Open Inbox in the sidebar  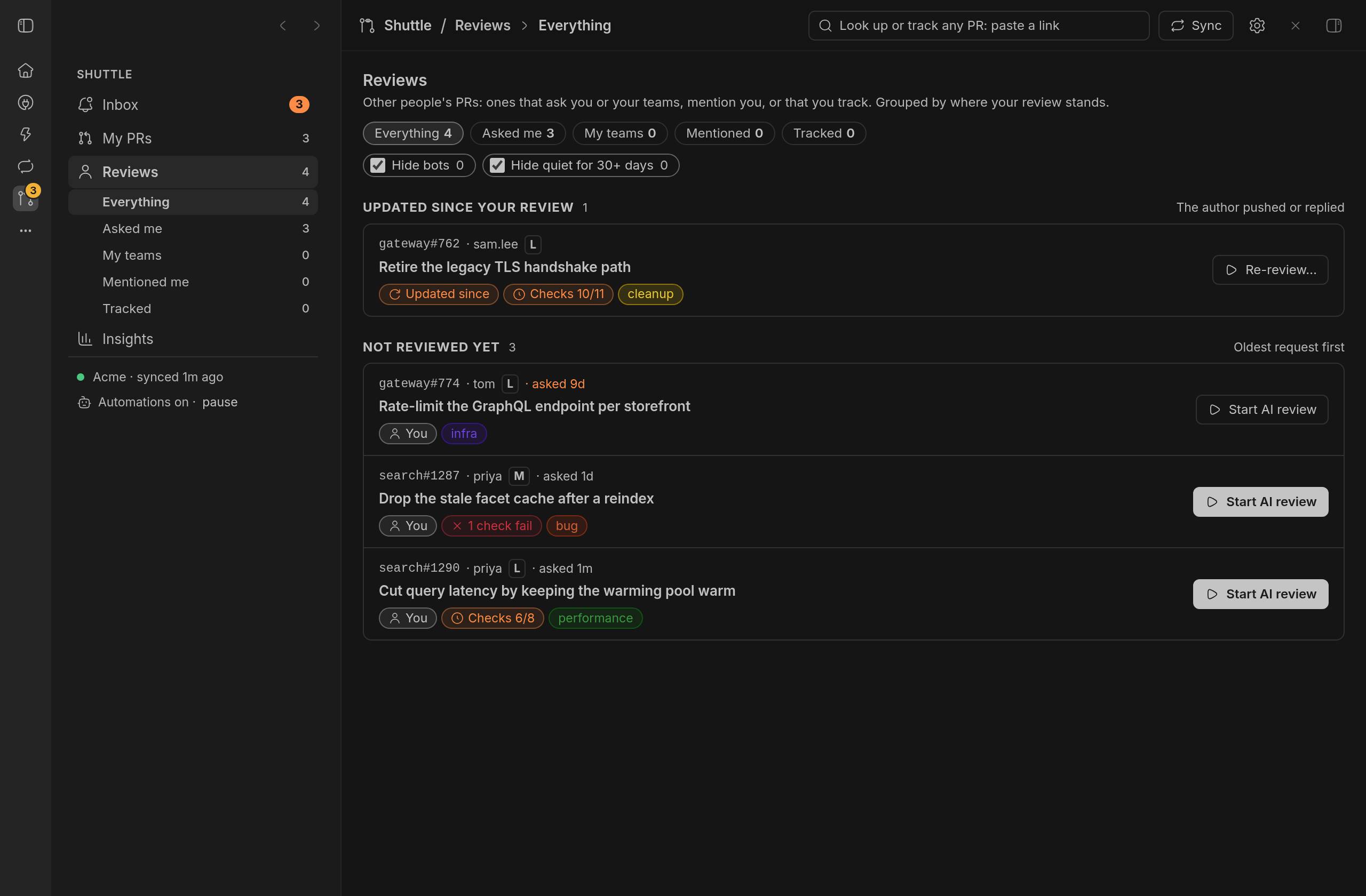pyautogui.click(x=193, y=105)
